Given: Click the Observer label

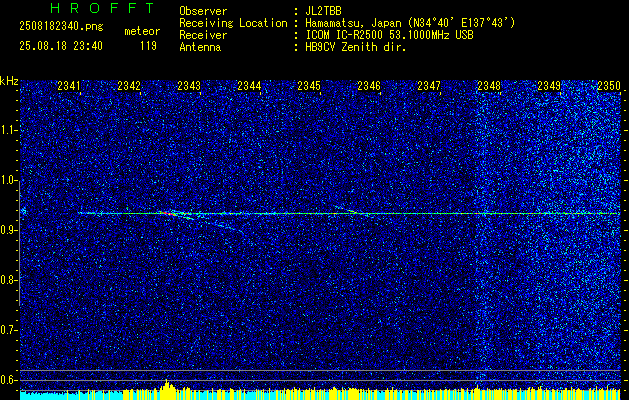Looking at the screenshot, I should tap(203, 11).
